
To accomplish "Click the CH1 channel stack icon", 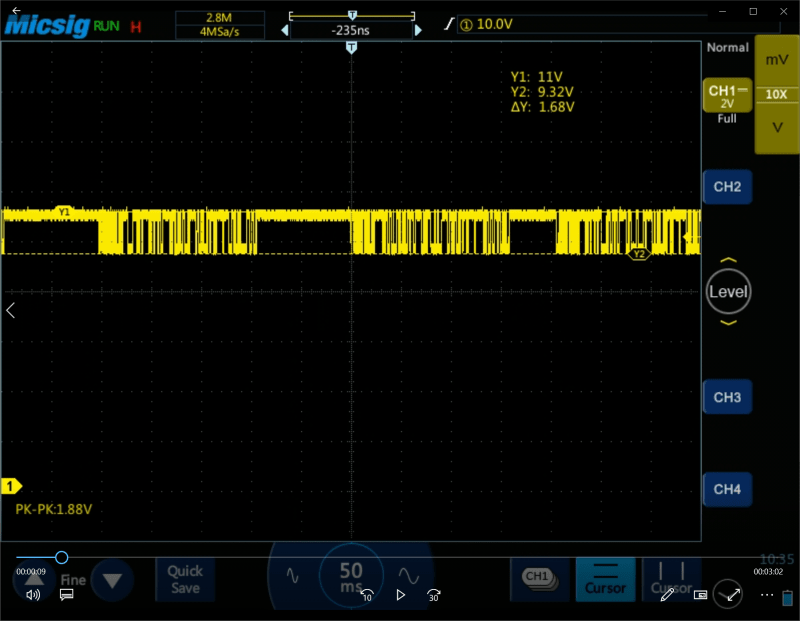I will click(540, 579).
